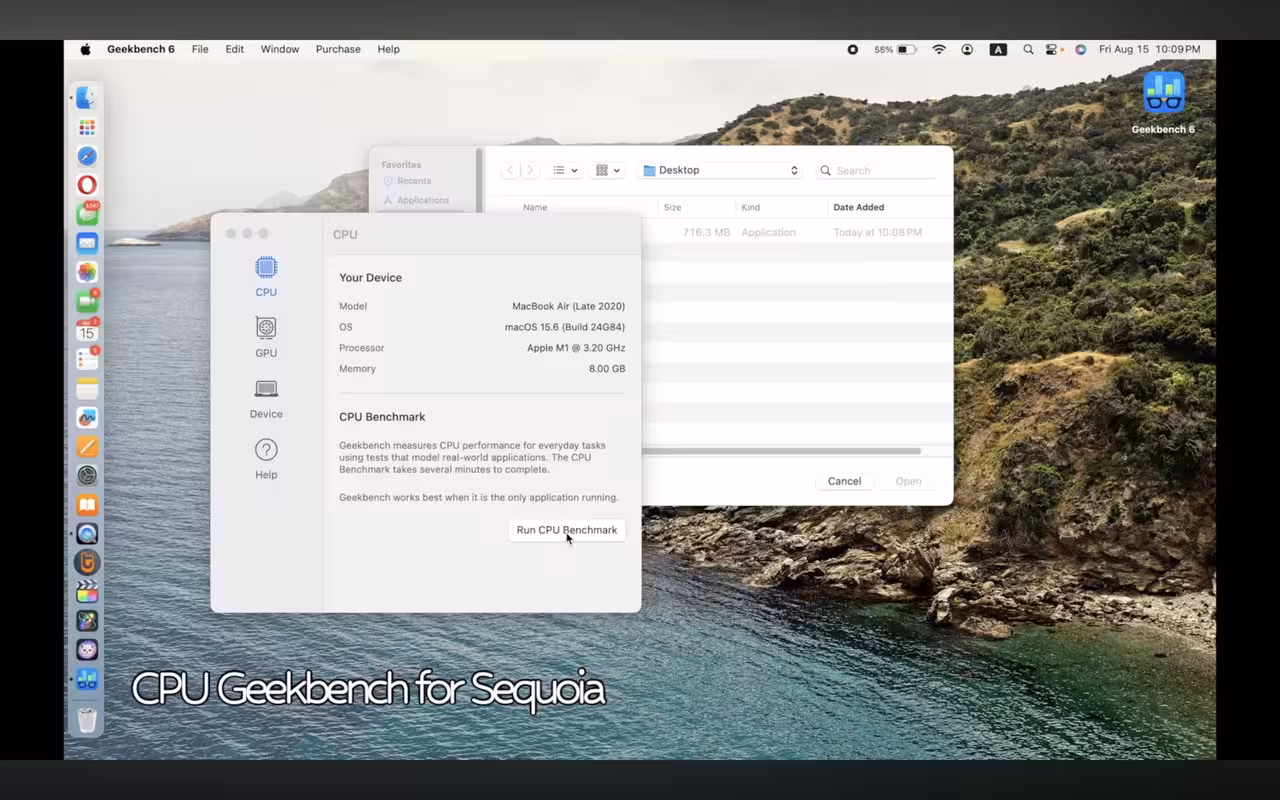Go back in the file dialog

pos(510,170)
